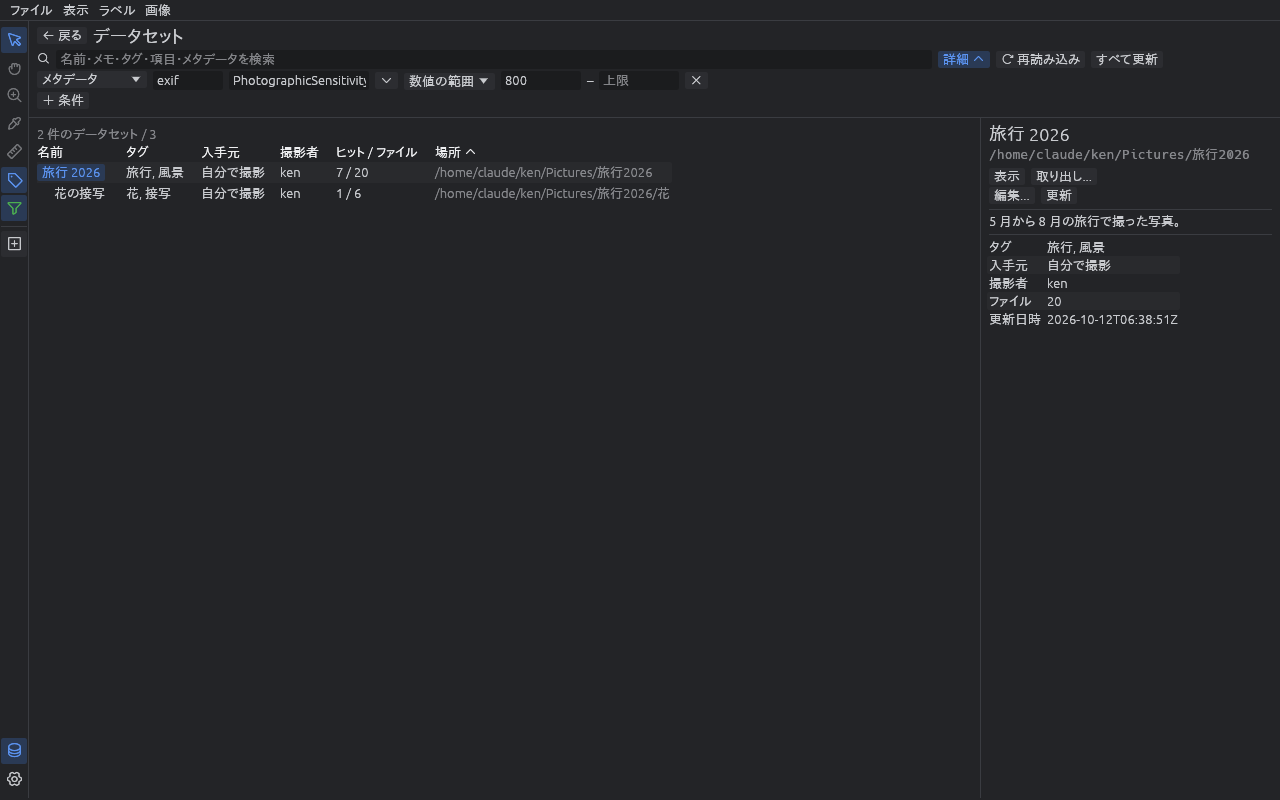The height and width of the screenshot is (800, 1280).
Task: Click the 7 / 20 hit count cell
Action: (352, 173)
